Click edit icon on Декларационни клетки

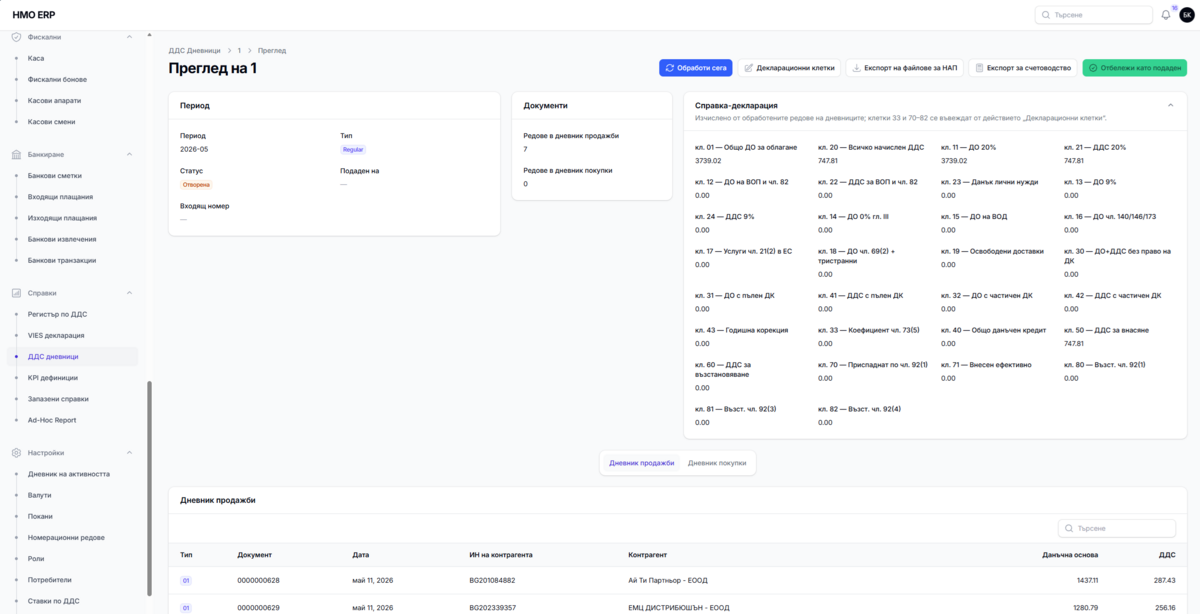coord(749,68)
